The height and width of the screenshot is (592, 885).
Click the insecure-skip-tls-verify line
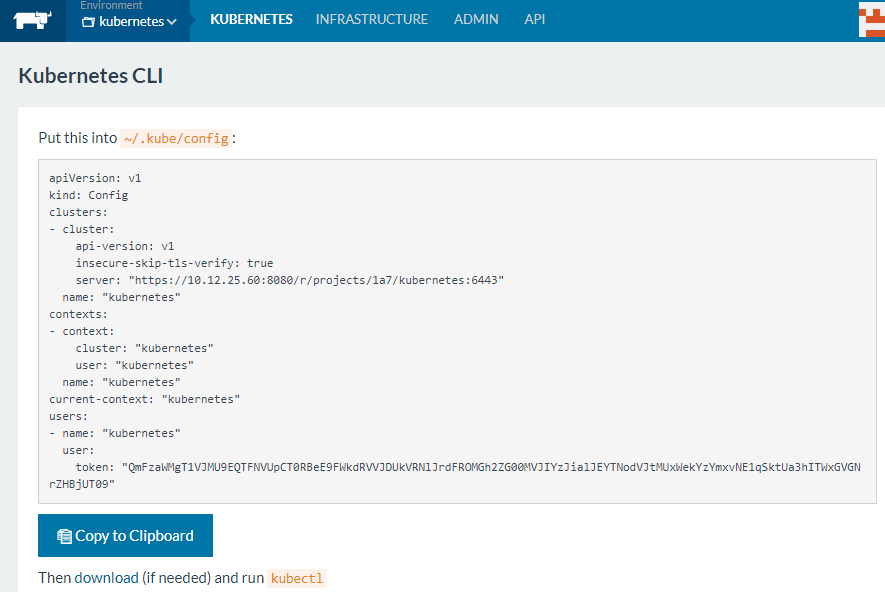pyautogui.click(x=174, y=263)
